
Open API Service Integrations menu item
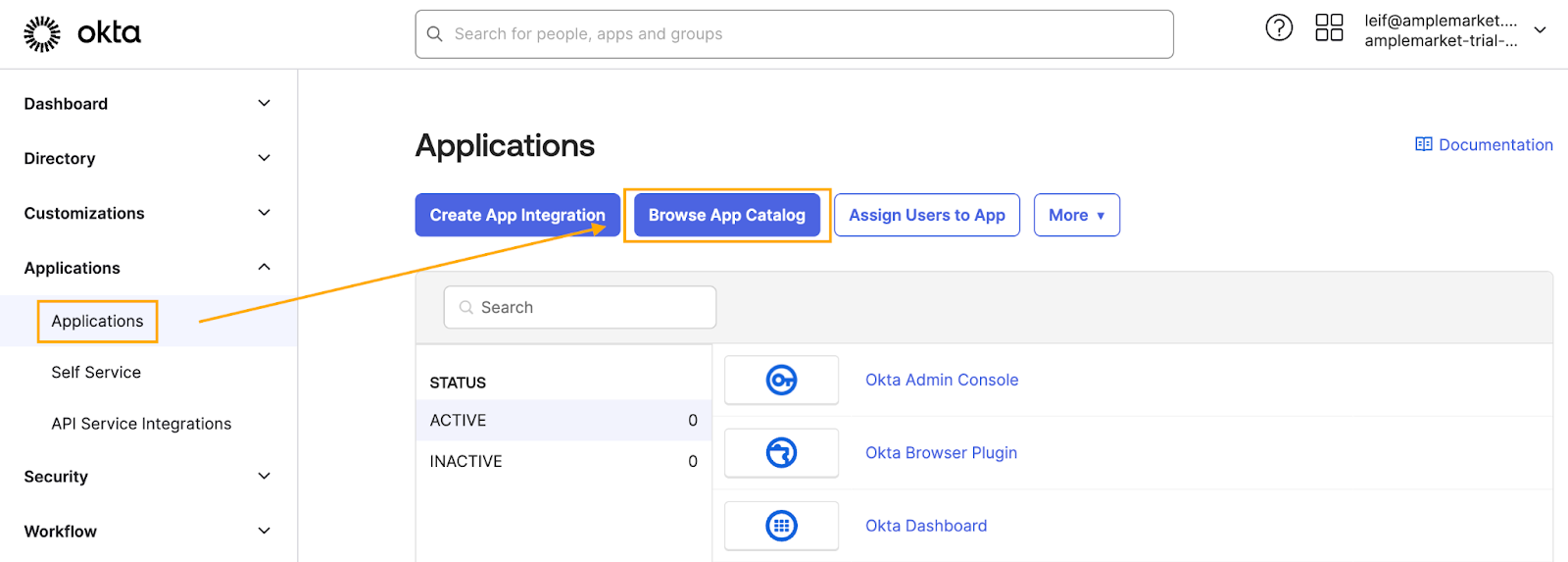point(141,424)
